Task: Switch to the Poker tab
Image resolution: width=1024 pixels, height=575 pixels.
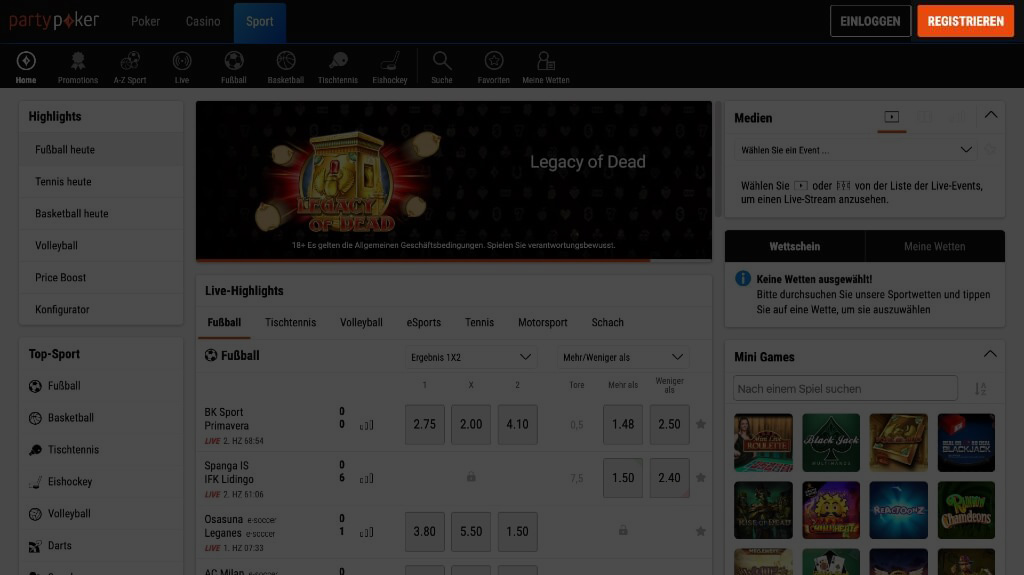Action: [145, 22]
